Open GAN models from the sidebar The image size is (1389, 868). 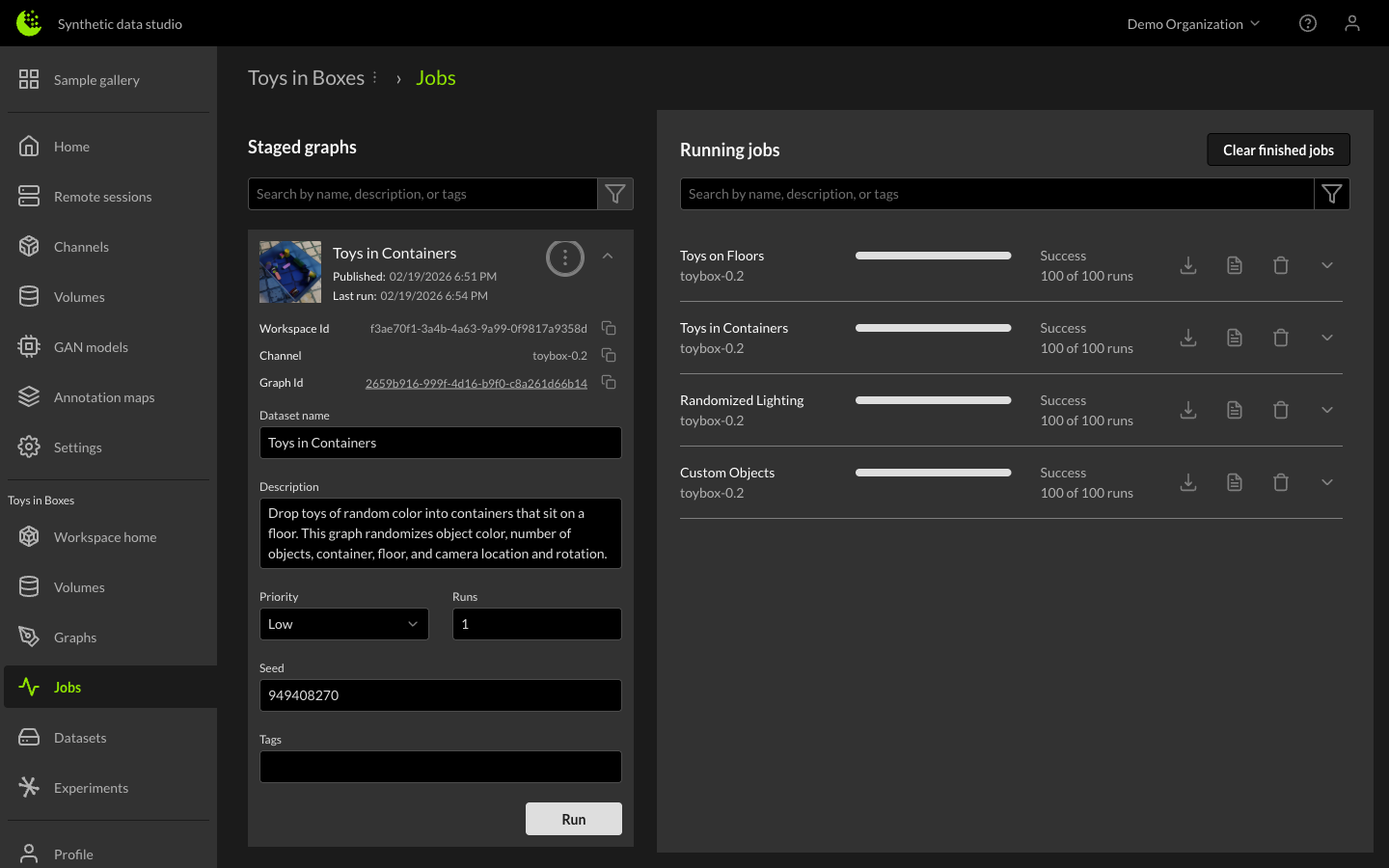(91, 347)
